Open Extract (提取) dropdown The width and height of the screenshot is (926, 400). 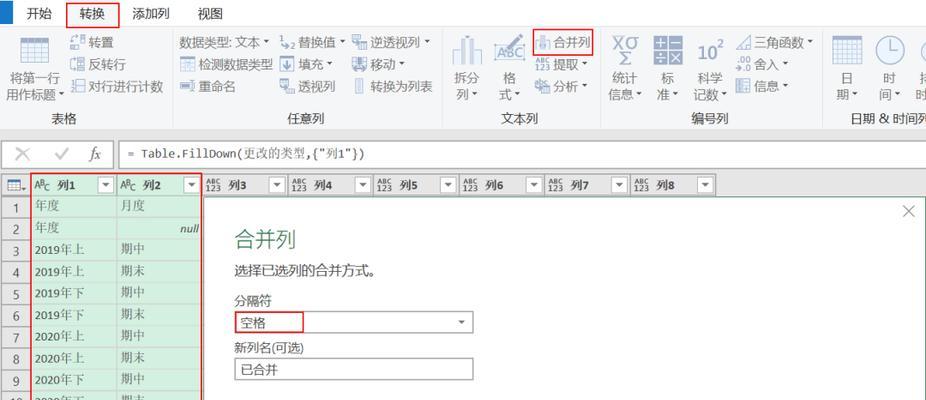click(x=561, y=64)
